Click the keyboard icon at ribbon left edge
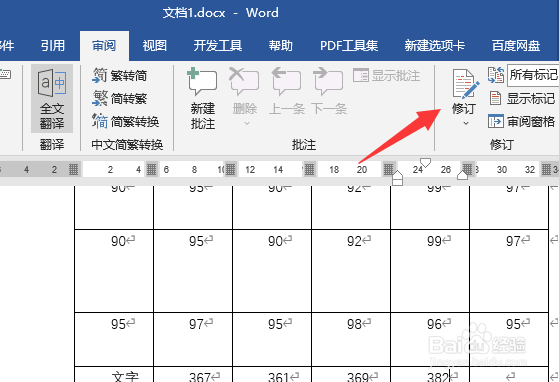The width and height of the screenshot is (559, 382). click(x=5, y=74)
